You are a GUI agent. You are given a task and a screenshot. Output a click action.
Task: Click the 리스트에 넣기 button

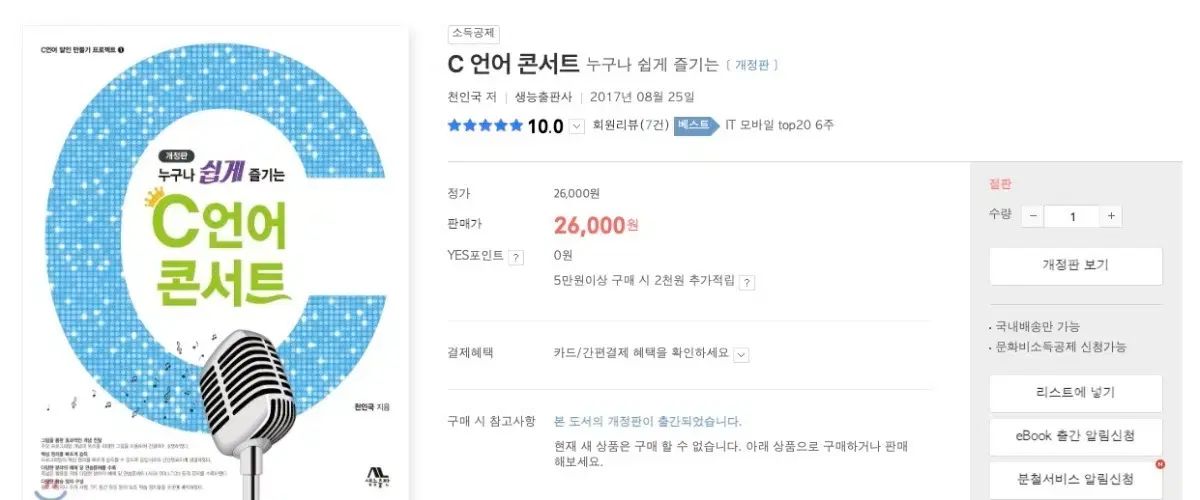pyautogui.click(x=1075, y=392)
